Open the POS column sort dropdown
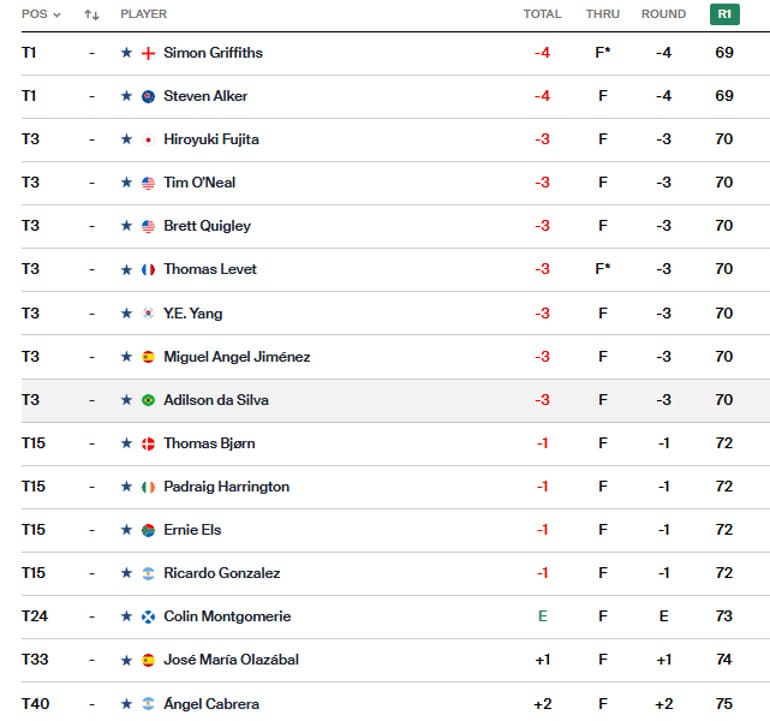Viewport: 770px width, 721px height. (41, 15)
